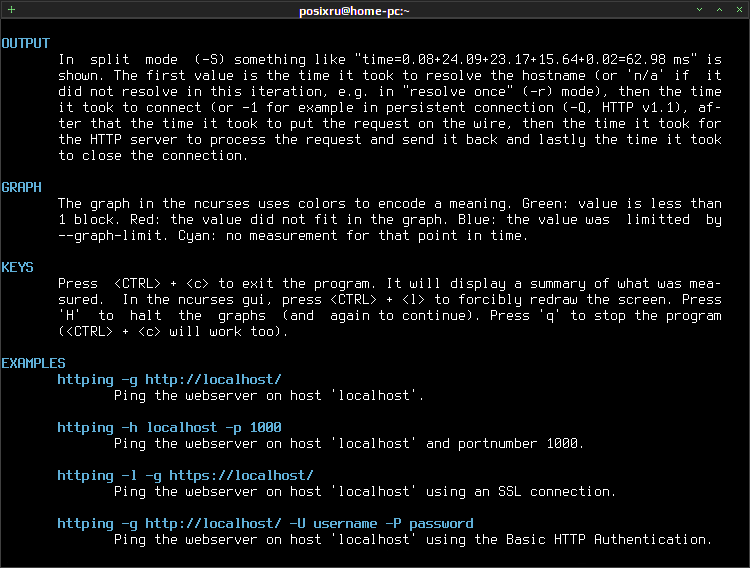Screen dimensions: 750x568
Task: Click the first "Ping the webserver on host 'localhost'." line
Action: coord(269,396)
